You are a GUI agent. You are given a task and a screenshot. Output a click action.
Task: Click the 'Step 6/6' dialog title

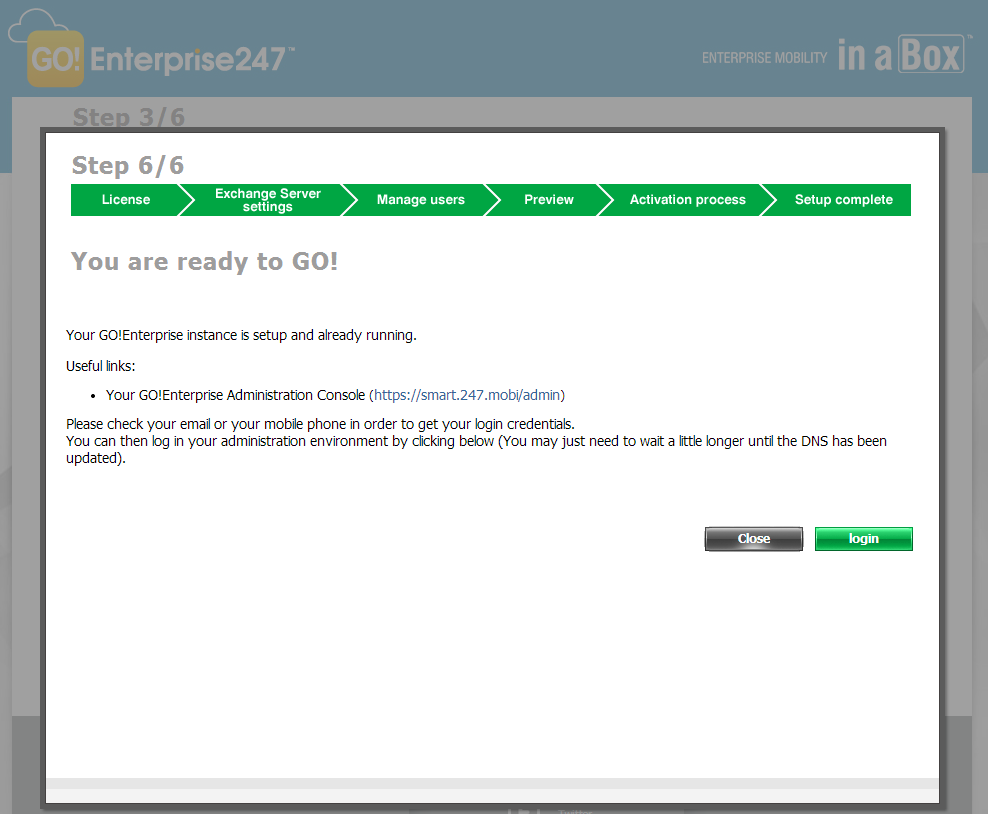[128, 166]
